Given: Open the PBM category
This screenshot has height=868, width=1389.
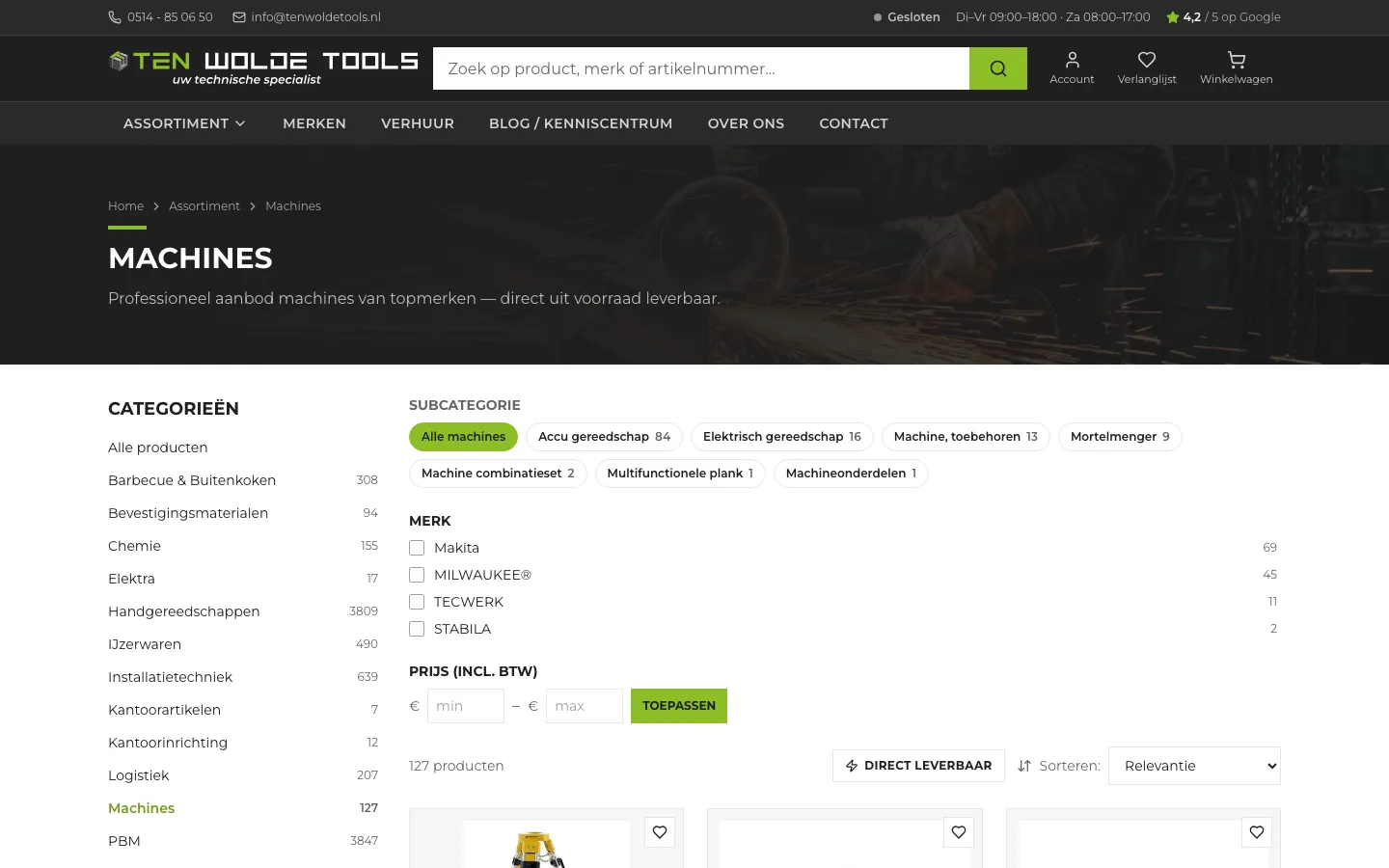Looking at the screenshot, I should 243,841.
